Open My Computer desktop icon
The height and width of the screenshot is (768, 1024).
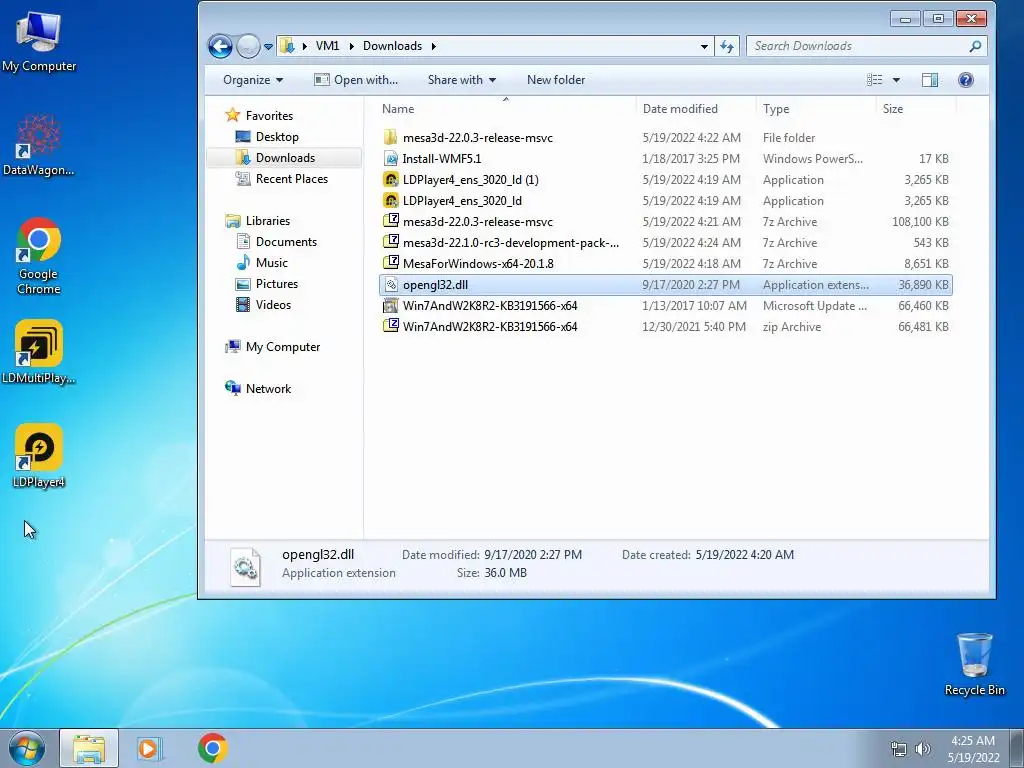pos(39,42)
